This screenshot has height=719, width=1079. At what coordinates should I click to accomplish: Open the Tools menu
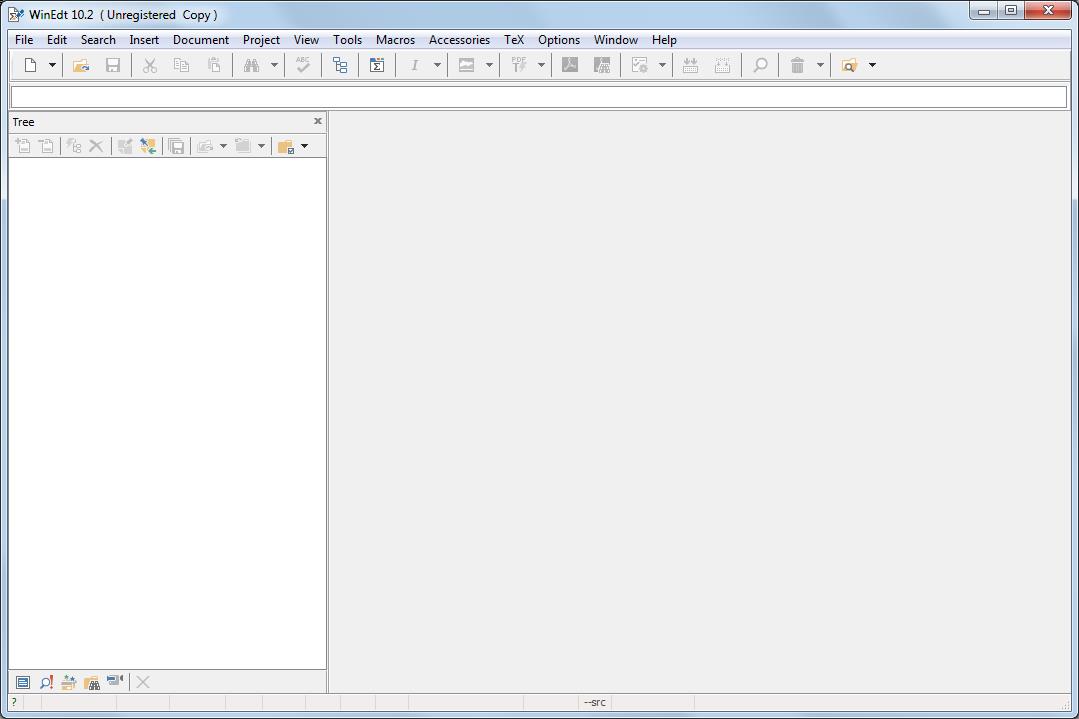[x=348, y=40]
